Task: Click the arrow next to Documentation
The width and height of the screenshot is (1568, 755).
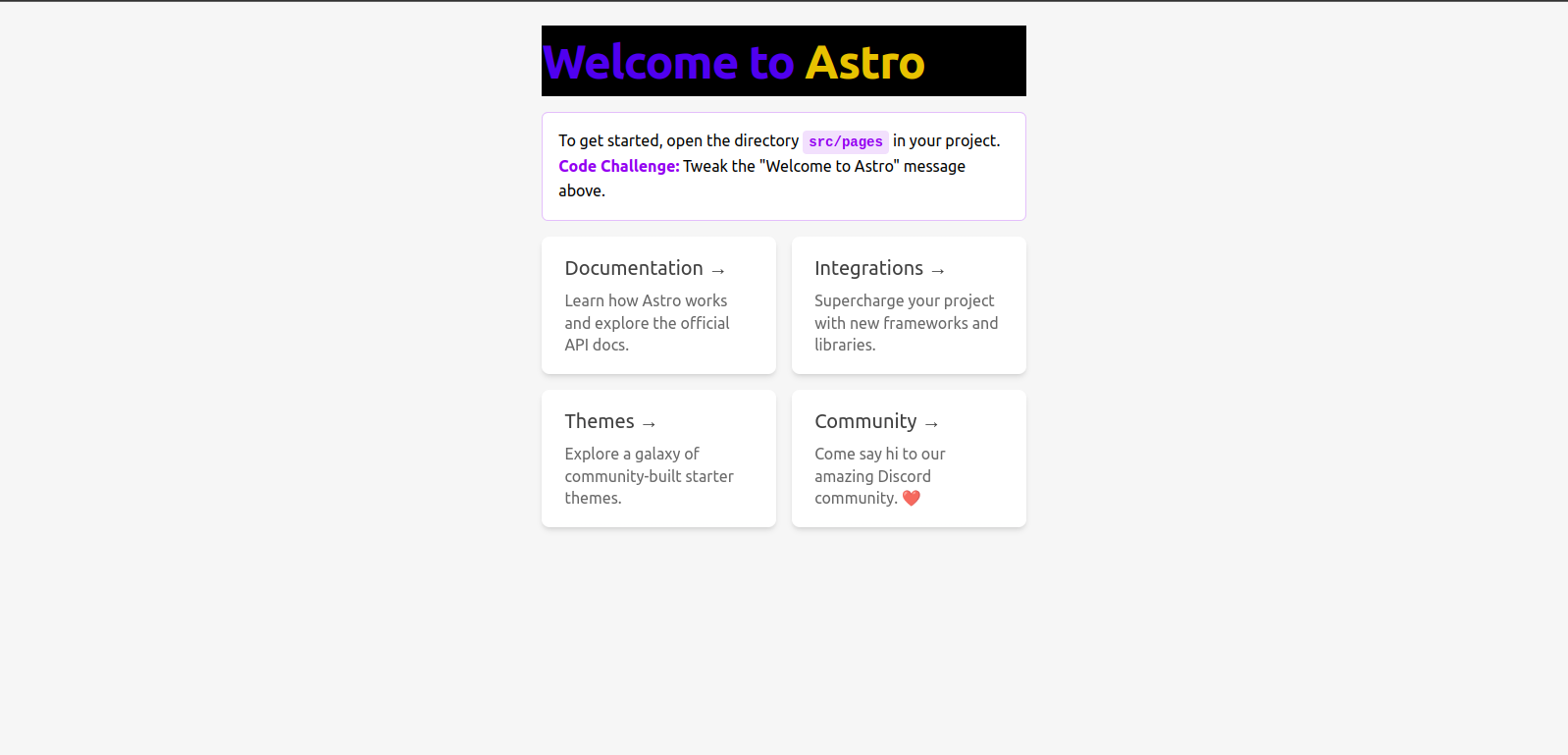Action: [718, 271]
